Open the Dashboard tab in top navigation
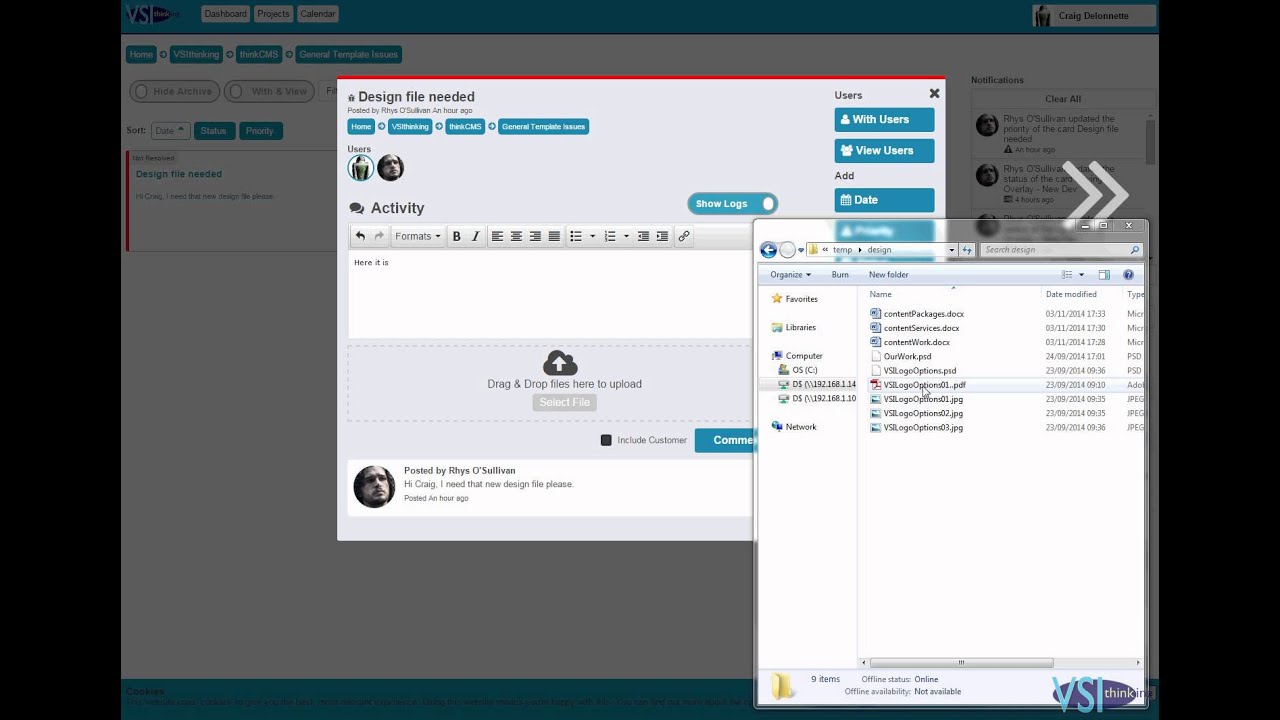 click(x=225, y=14)
